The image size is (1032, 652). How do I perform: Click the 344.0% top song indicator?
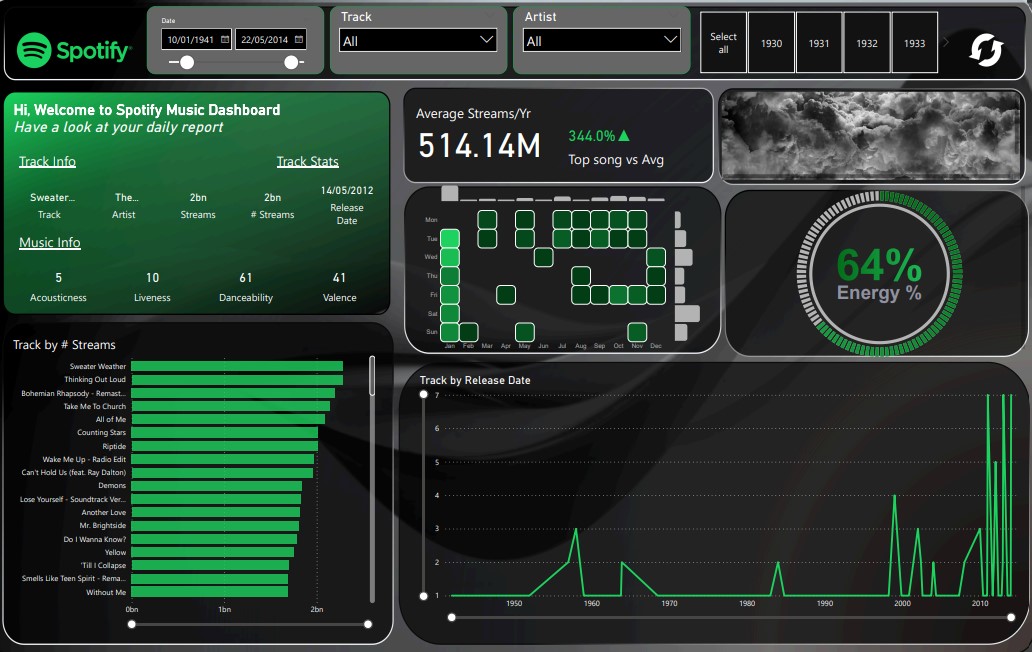pyautogui.click(x=598, y=136)
